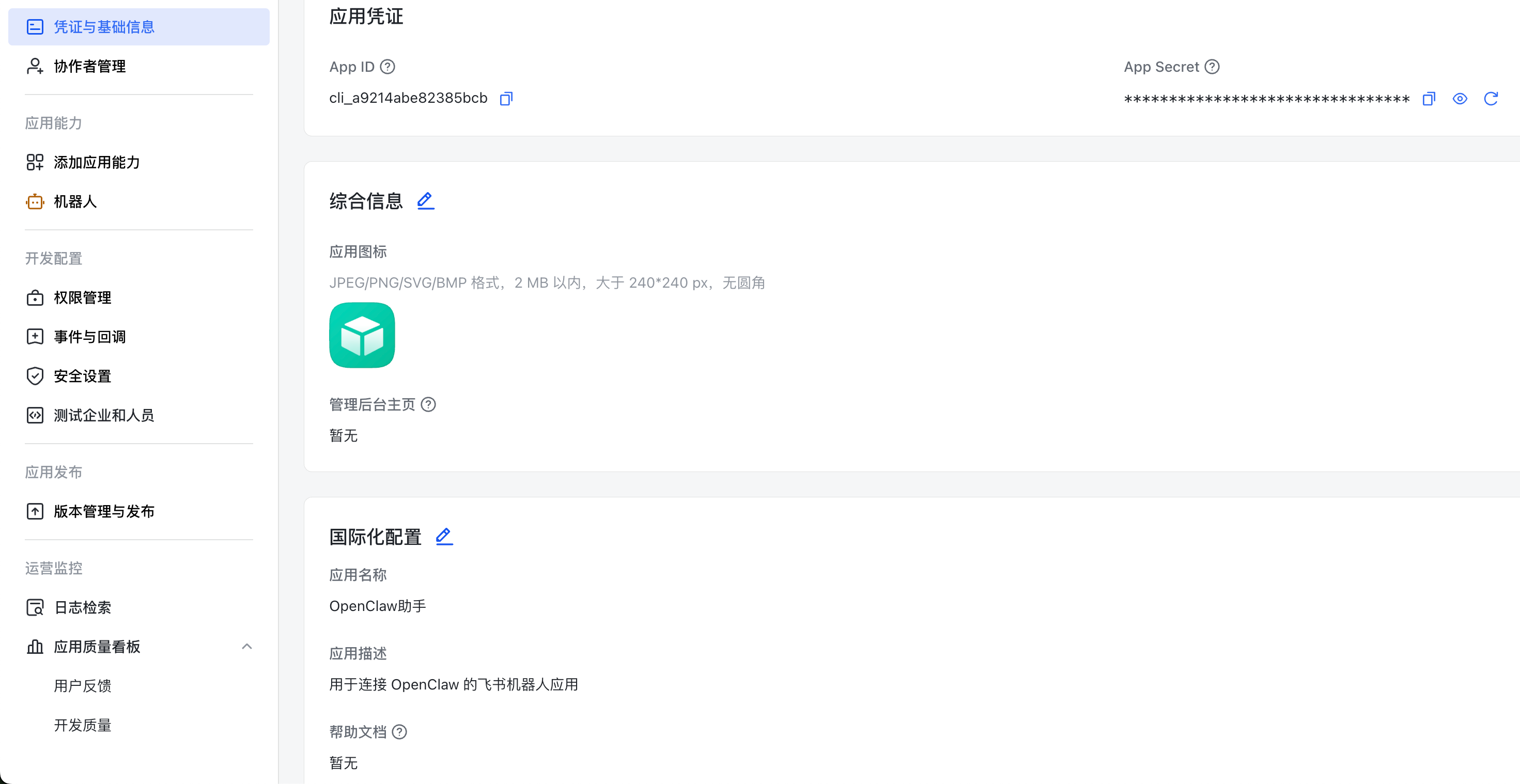Open help for 帮助文档

coord(399,732)
